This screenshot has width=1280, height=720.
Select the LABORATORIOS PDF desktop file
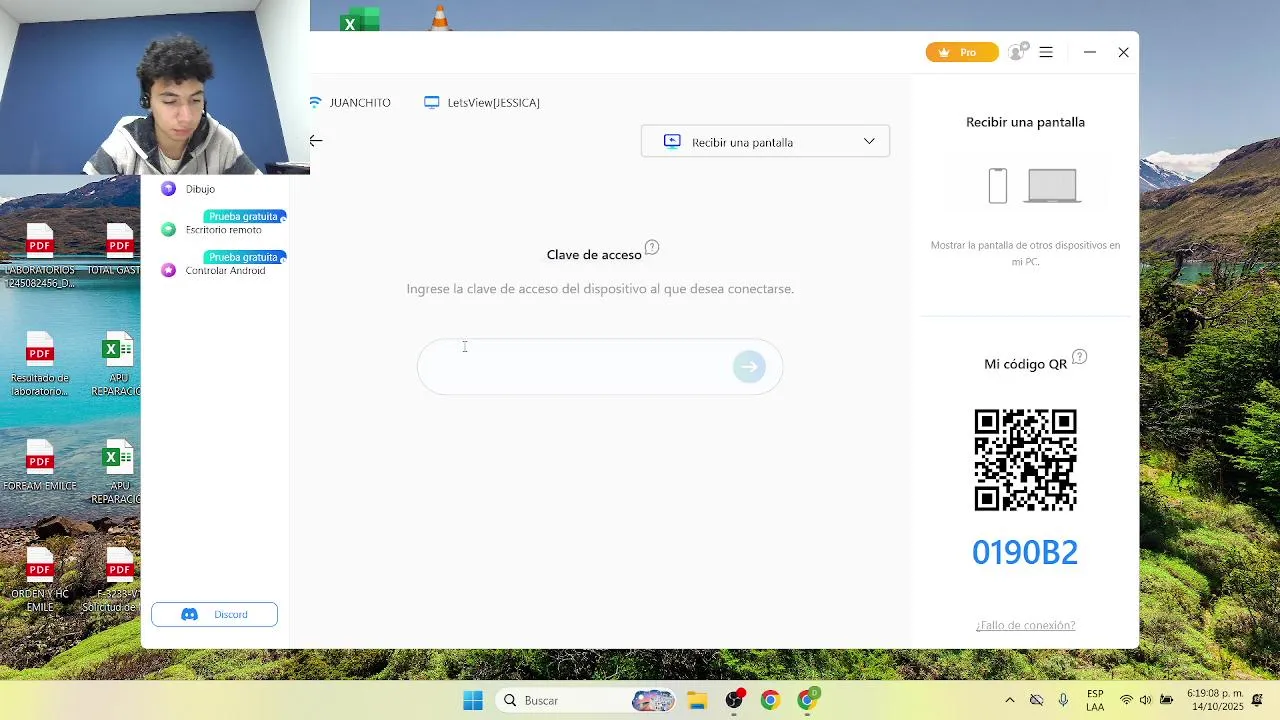point(40,256)
